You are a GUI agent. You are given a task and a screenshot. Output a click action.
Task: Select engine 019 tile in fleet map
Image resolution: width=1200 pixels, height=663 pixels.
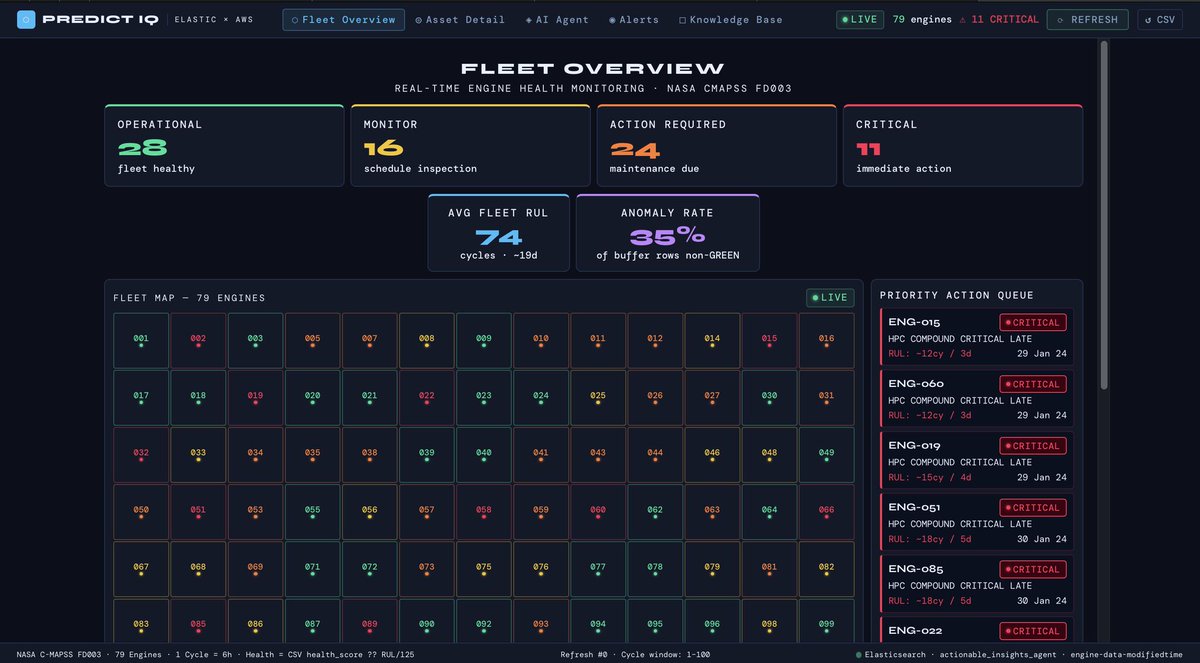click(x=255, y=398)
